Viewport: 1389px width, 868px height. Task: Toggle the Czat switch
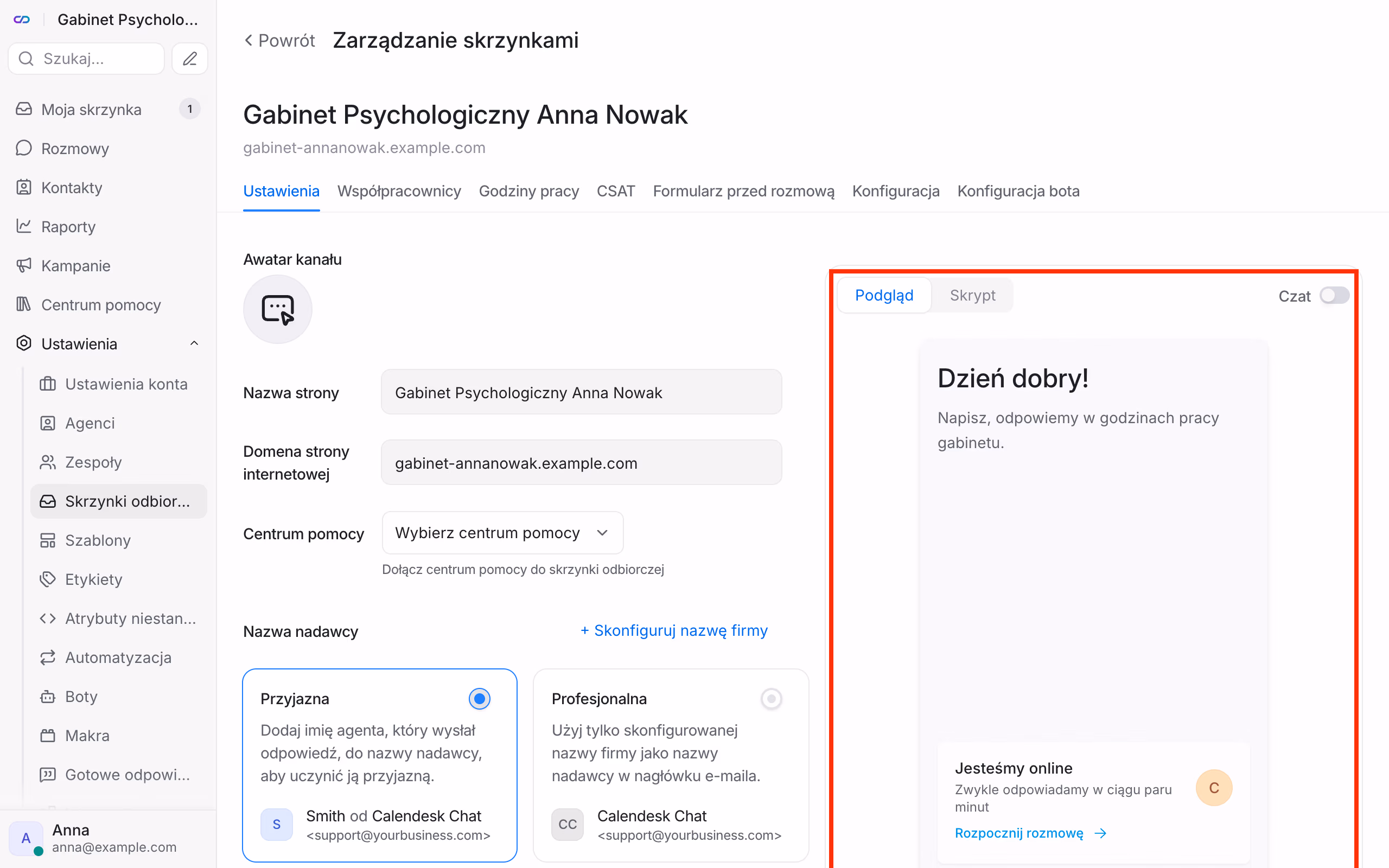click(x=1334, y=296)
